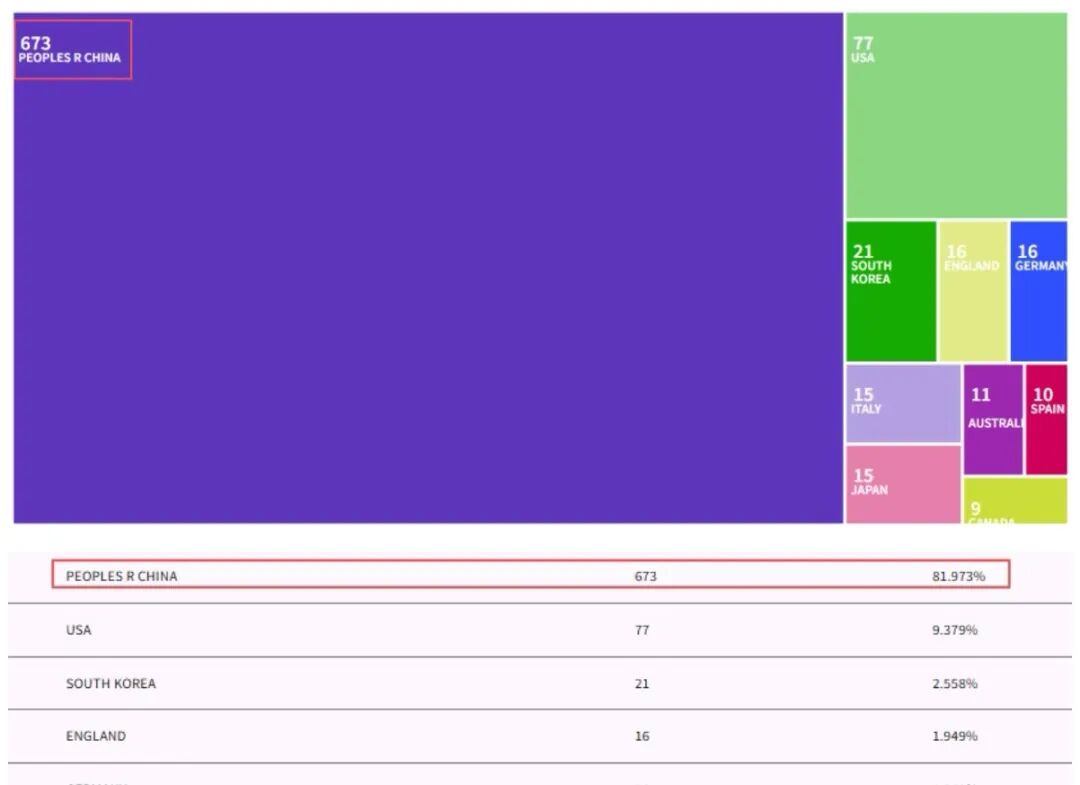Select the light green USA treemap tile
Image resolution: width=1080 pixels, height=785 pixels.
click(956, 116)
